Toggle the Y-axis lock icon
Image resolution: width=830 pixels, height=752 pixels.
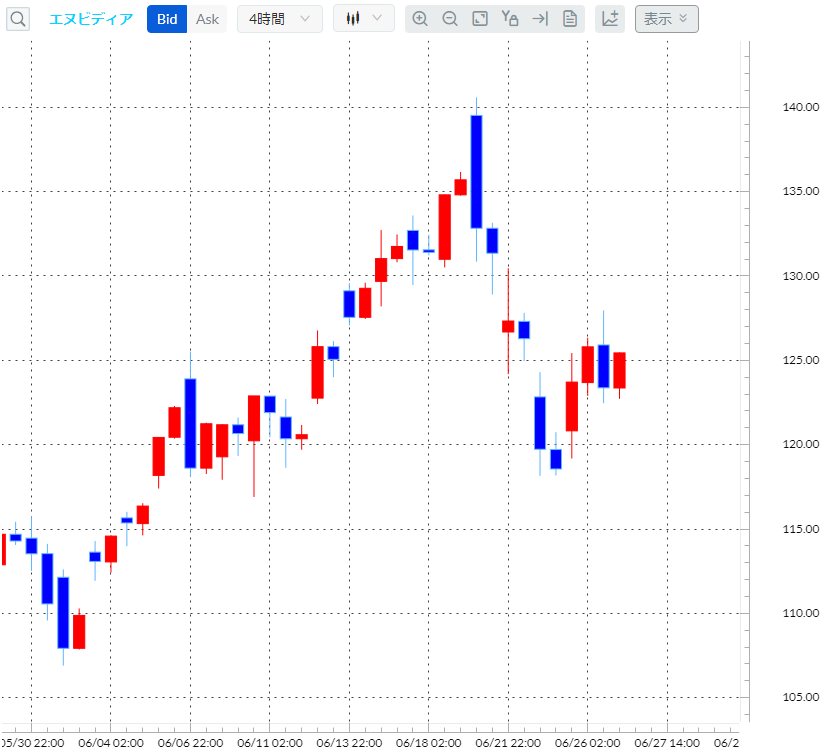[510, 19]
